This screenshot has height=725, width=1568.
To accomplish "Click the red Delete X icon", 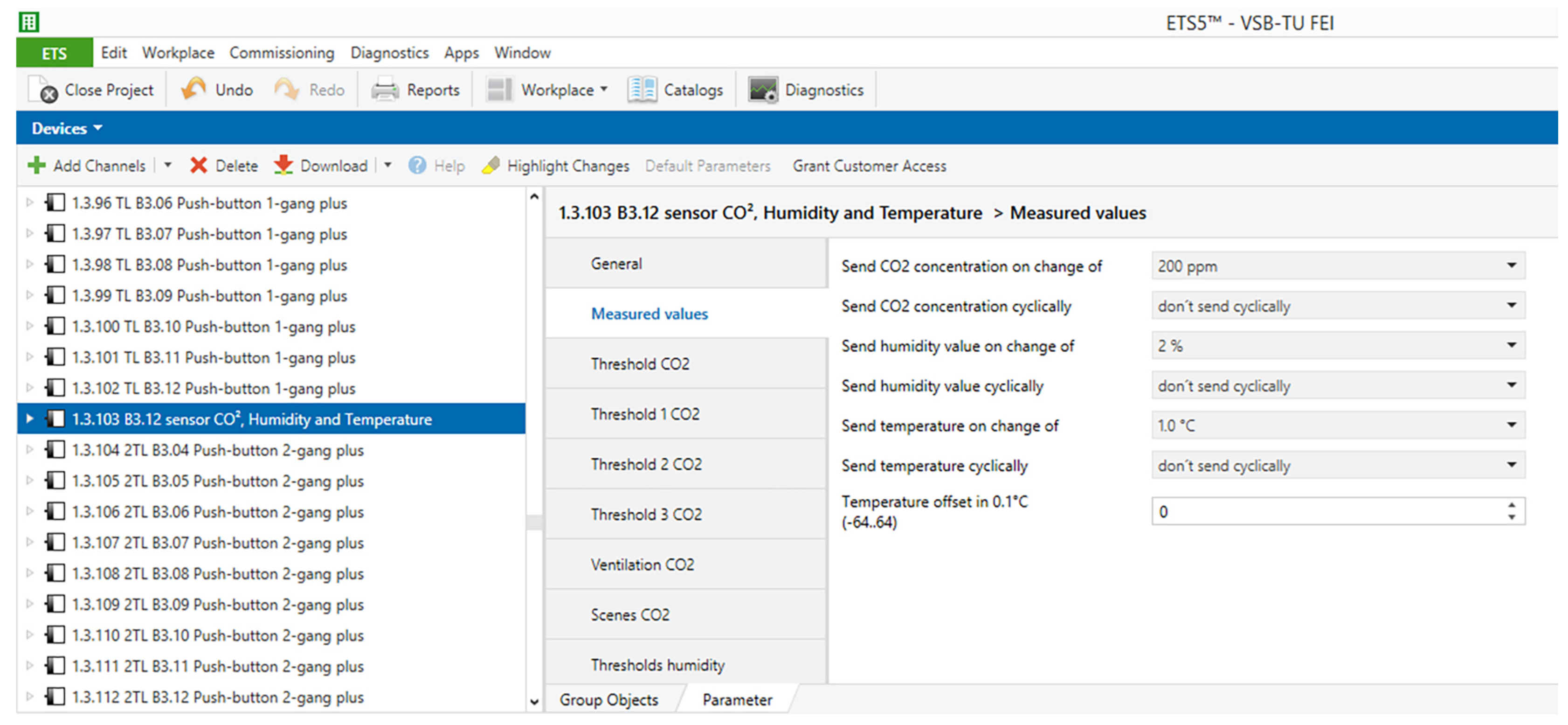I will pos(199,166).
